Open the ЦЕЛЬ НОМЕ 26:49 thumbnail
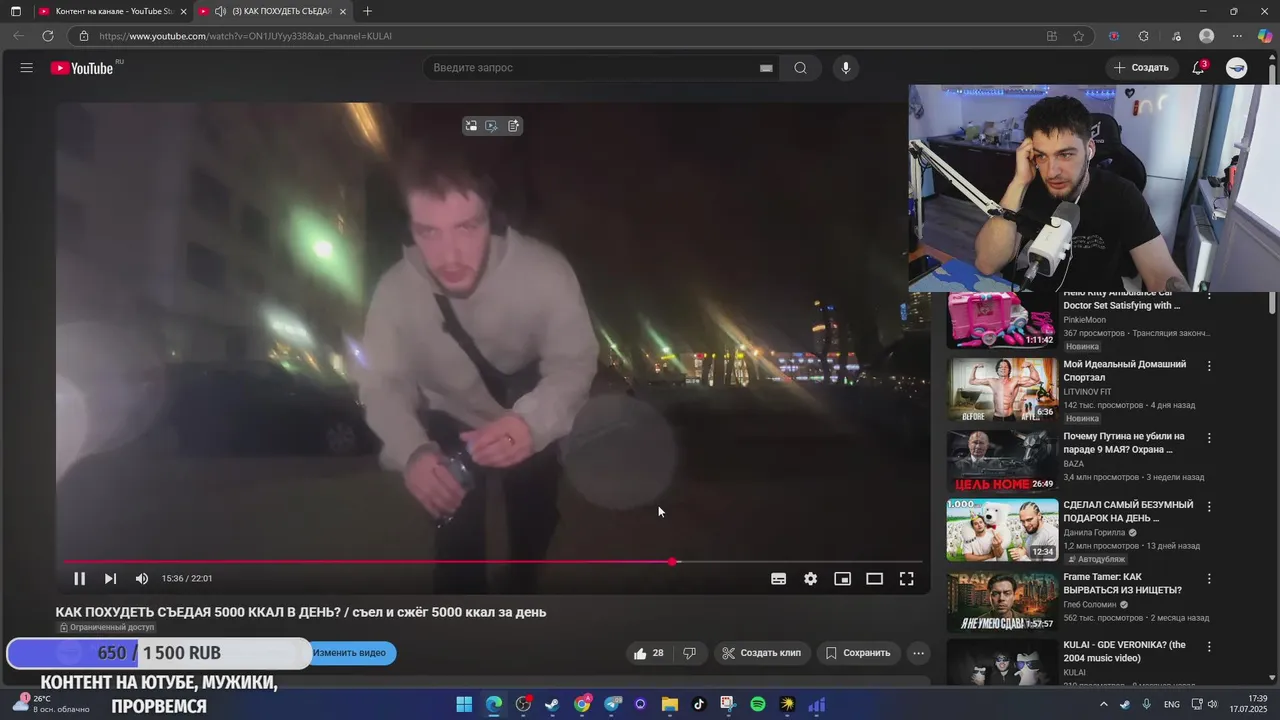The width and height of the screenshot is (1280, 720). point(1002,461)
